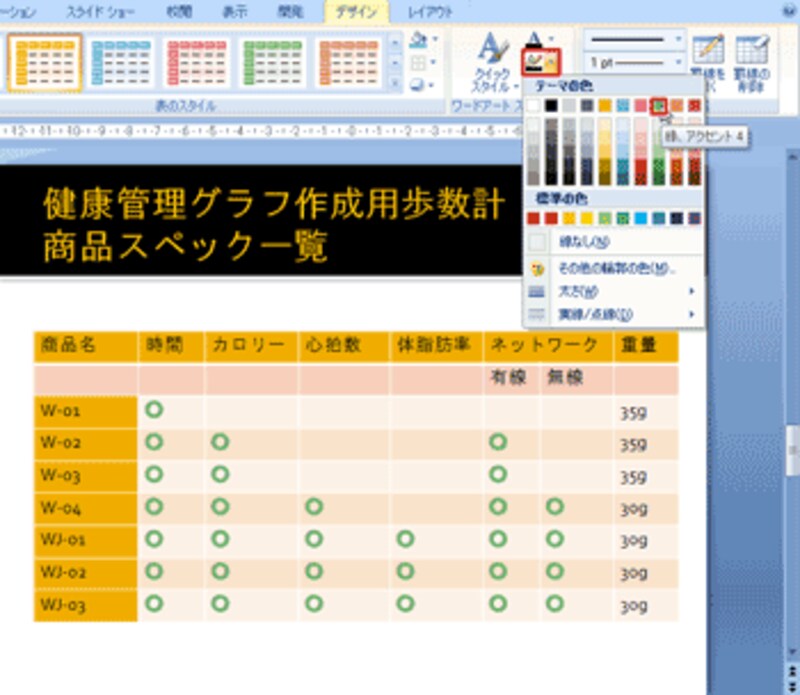The height and width of the screenshot is (695, 800).
Task: Expand the borders dropdown arrow
Action: 433,63
